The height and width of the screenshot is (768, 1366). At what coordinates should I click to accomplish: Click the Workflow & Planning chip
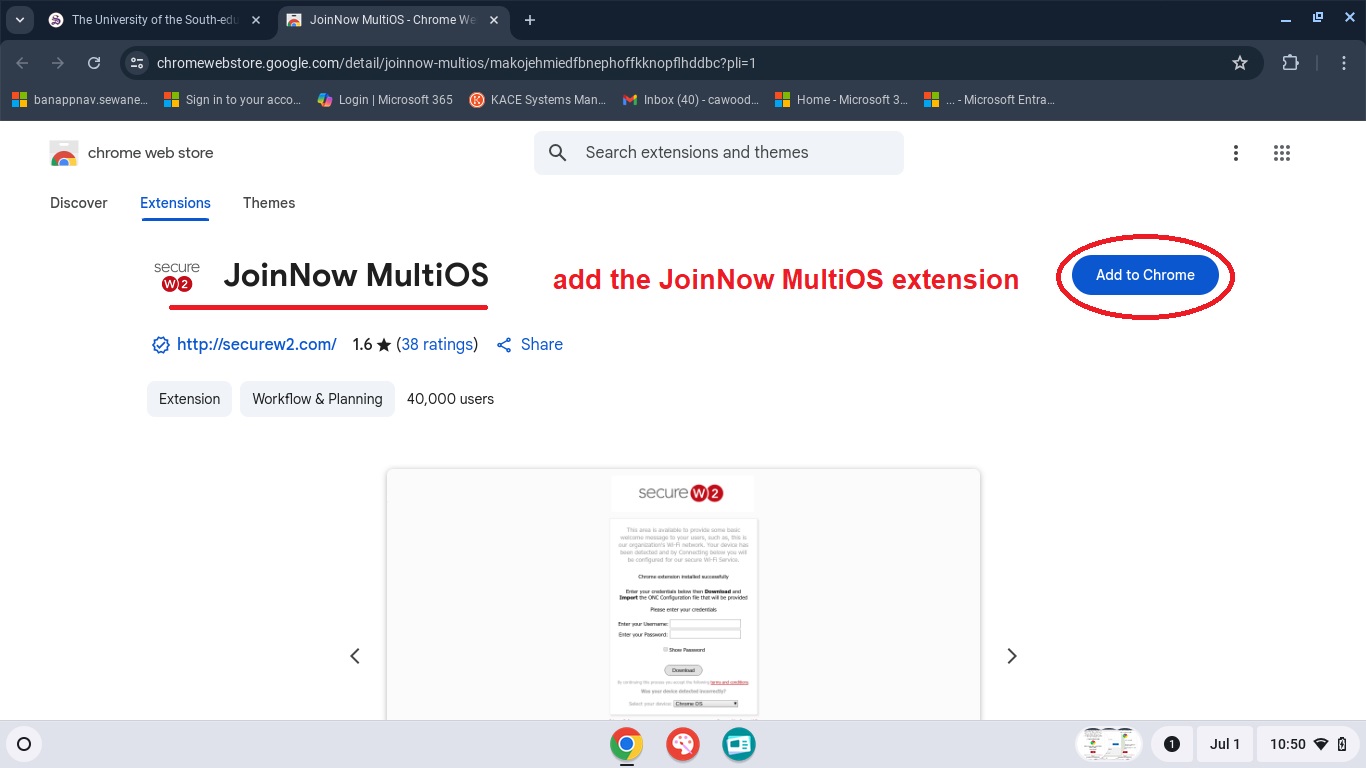pyautogui.click(x=317, y=399)
